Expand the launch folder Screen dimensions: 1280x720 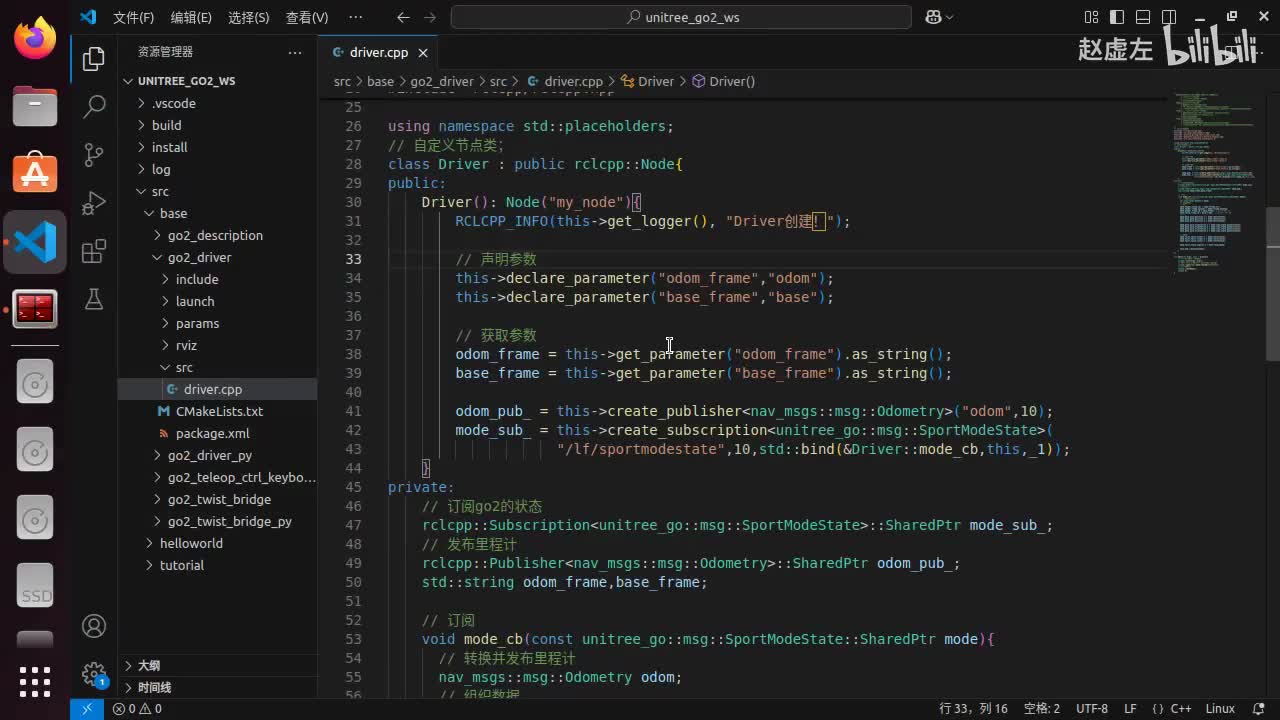[x=218, y=301]
